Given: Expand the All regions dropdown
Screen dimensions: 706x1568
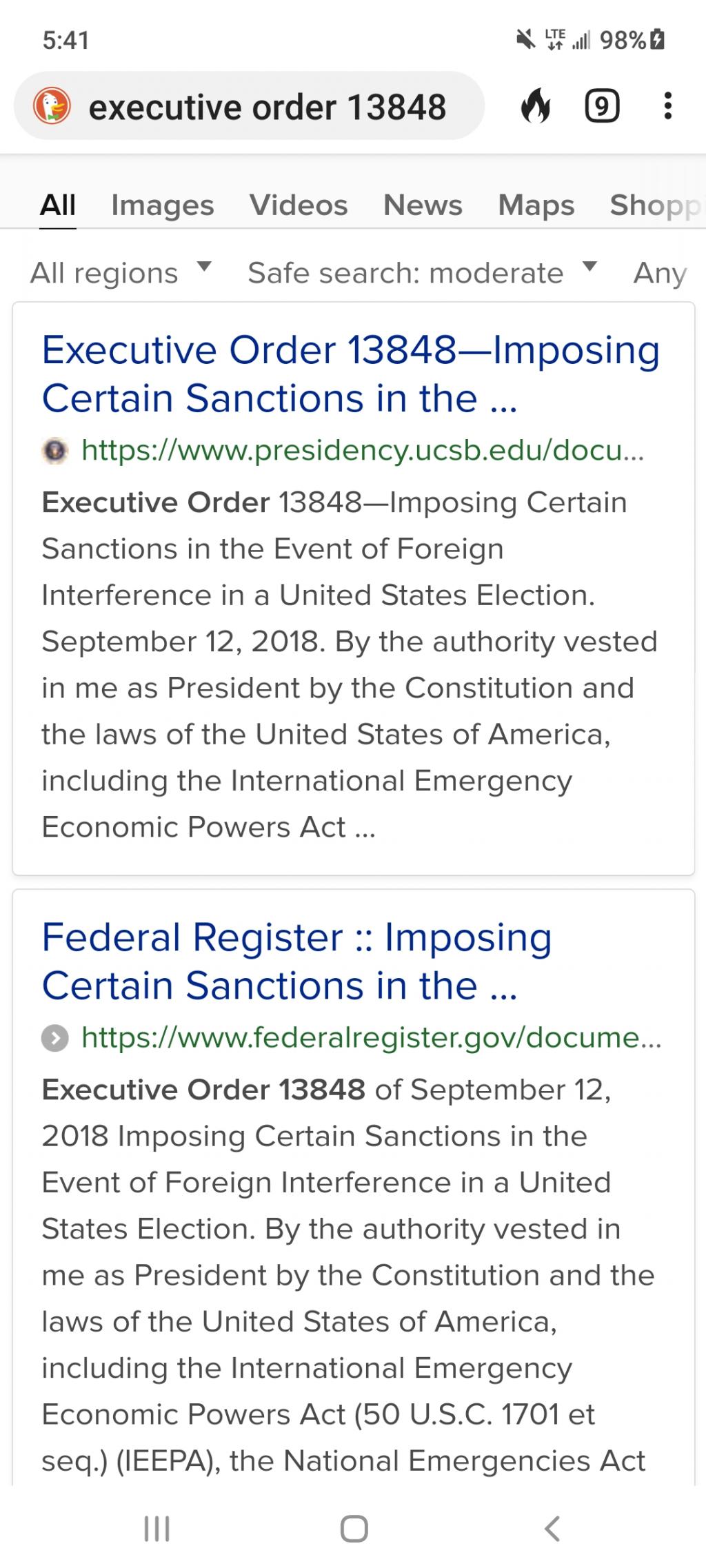Looking at the screenshot, I should pos(120,272).
